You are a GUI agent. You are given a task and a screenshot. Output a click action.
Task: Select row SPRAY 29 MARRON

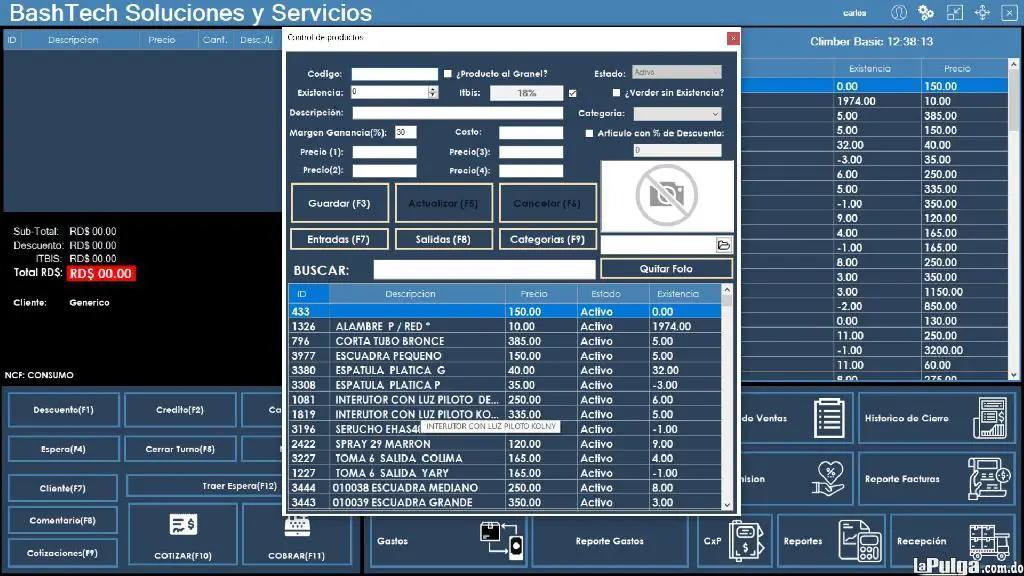505,443
